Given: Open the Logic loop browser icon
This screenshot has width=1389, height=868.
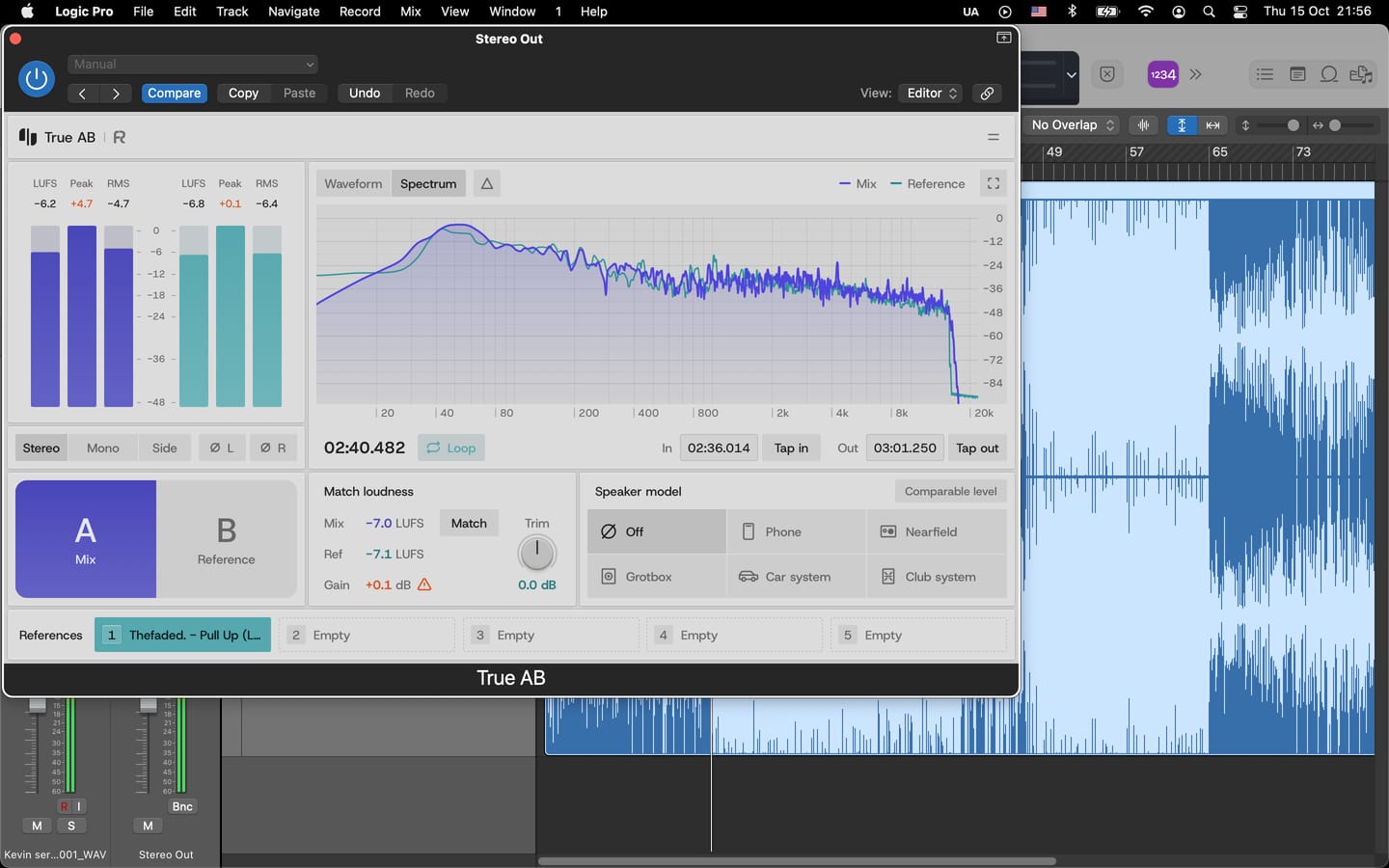Looking at the screenshot, I should coord(1329,74).
